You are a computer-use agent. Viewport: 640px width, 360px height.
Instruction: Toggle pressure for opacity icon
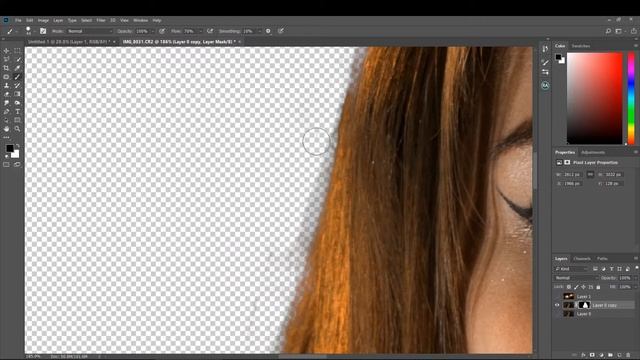pyautogui.click(x=162, y=31)
